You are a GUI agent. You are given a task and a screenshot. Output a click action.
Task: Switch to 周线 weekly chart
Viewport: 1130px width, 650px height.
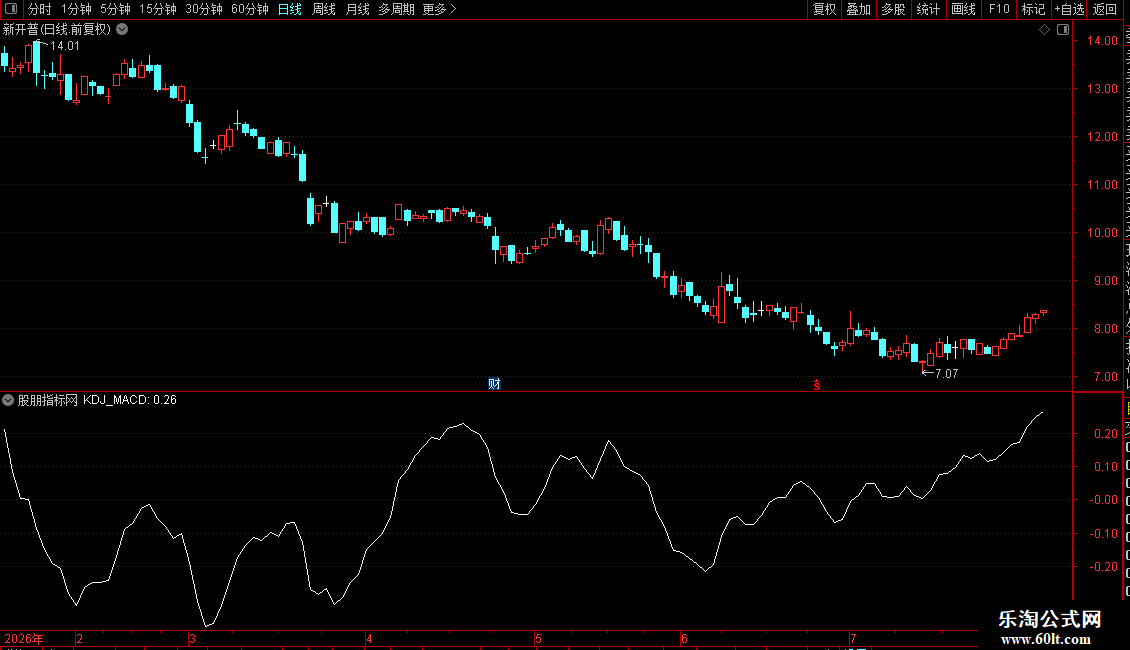coord(324,9)
